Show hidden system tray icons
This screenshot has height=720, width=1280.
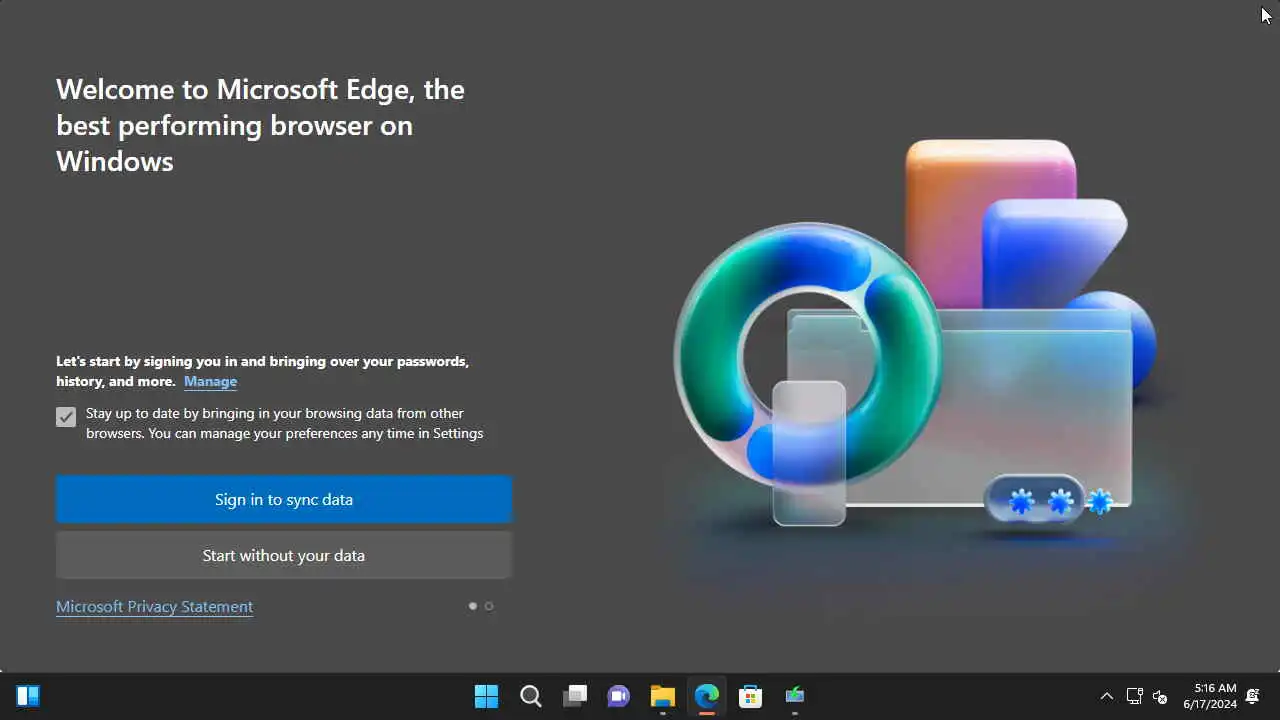coord(1107,696)
